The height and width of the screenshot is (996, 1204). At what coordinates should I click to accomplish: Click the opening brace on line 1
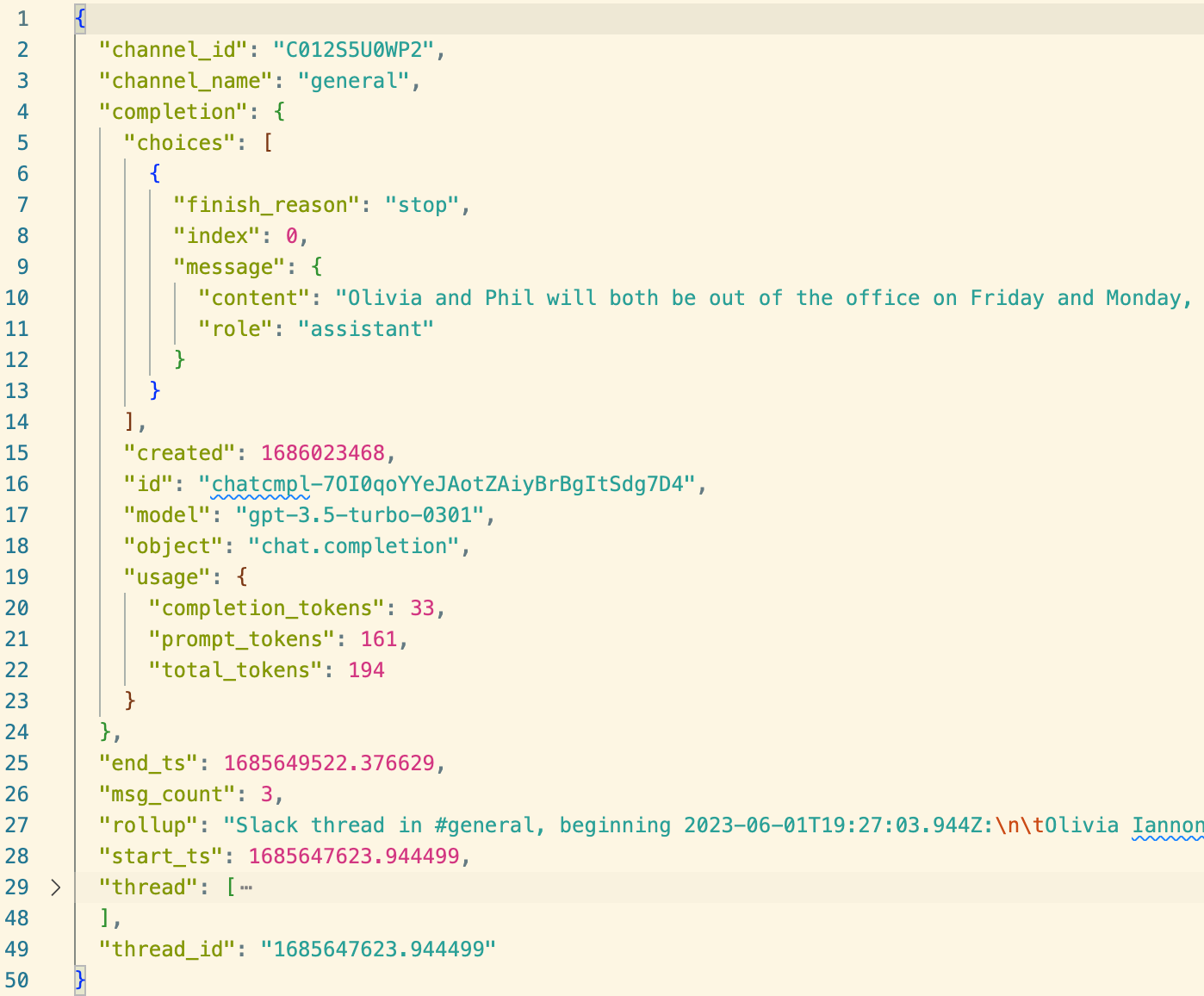point(80,19)
